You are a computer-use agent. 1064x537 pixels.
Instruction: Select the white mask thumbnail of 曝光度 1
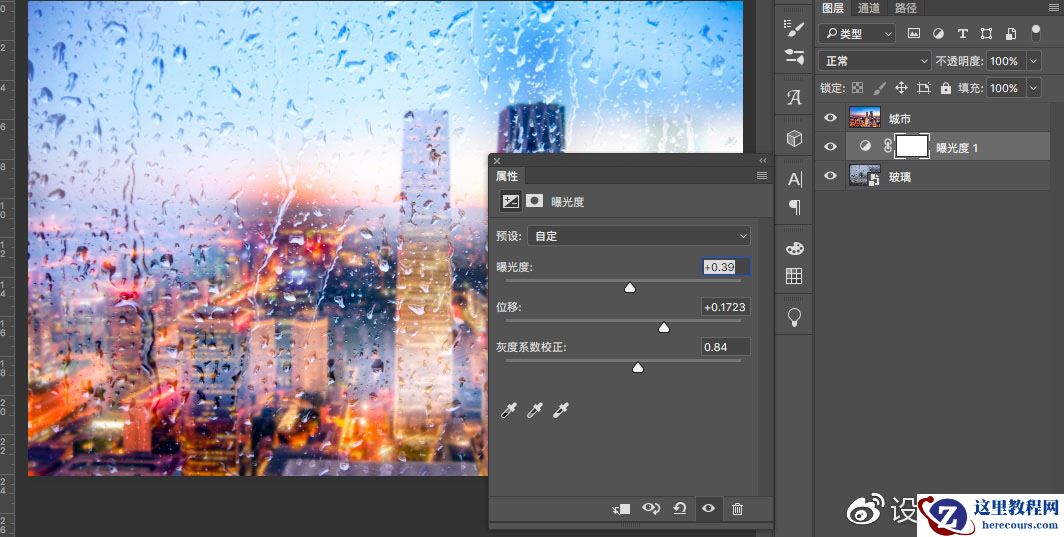[x=912, y=147]
